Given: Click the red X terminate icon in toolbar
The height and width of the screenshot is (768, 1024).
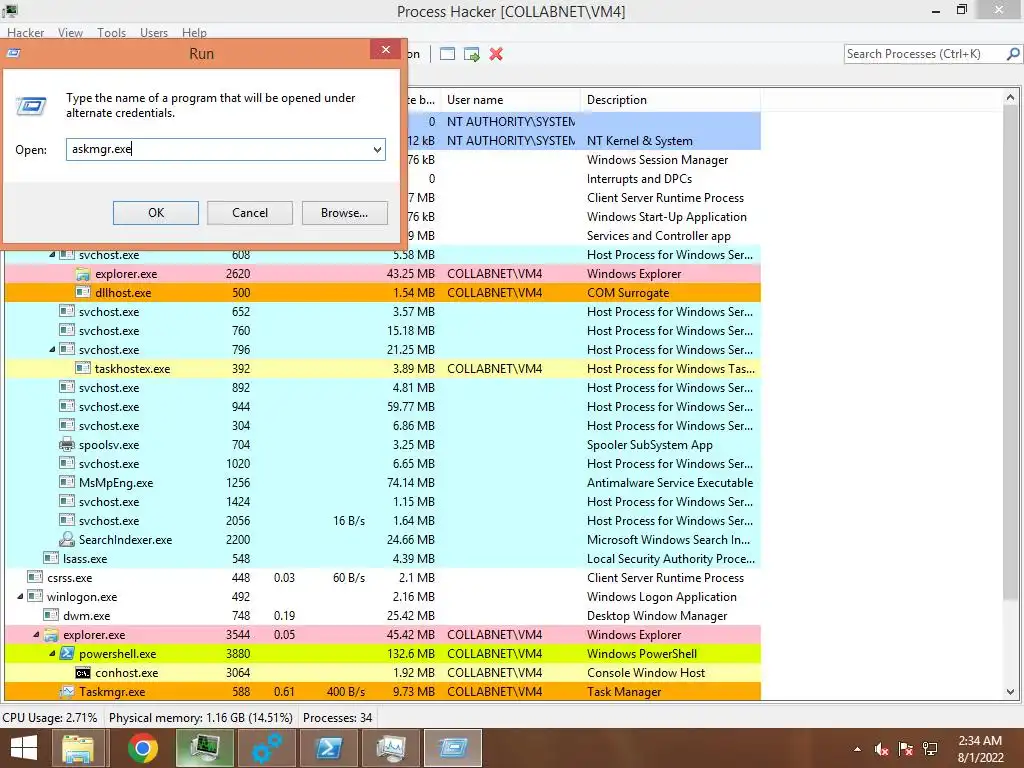Looking at the screenshot, I should (496, 54).
